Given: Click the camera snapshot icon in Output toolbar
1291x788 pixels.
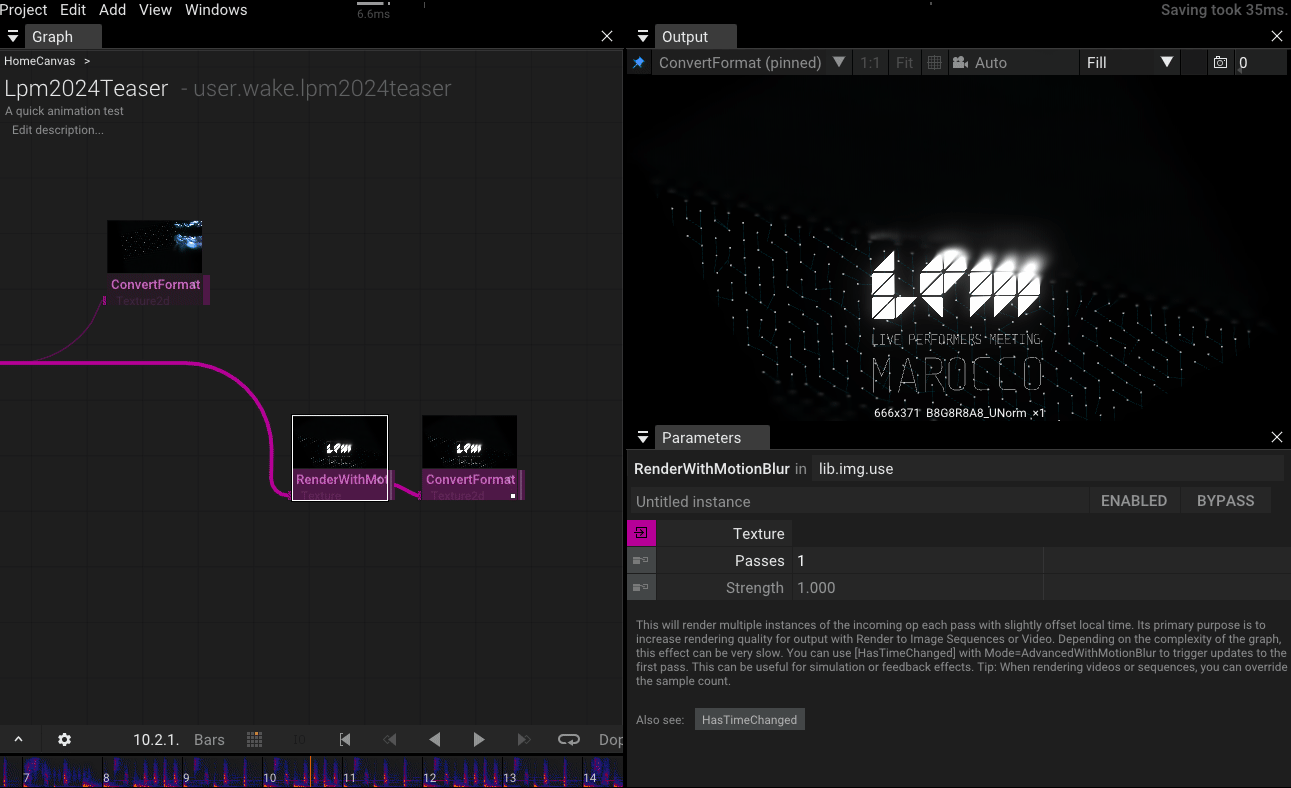Looking at the screenshot, I should coord(1220,63).
